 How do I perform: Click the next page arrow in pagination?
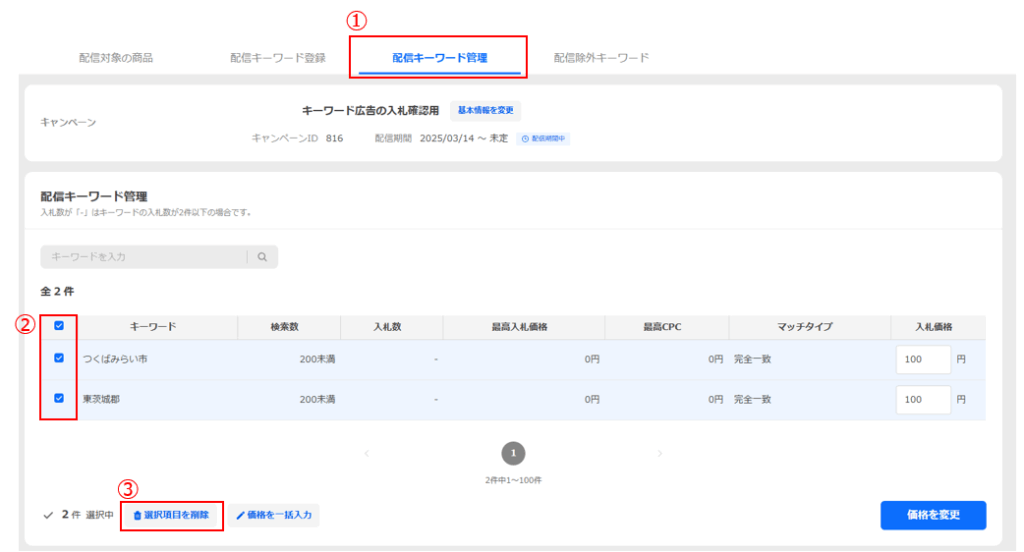pos(660,454)
